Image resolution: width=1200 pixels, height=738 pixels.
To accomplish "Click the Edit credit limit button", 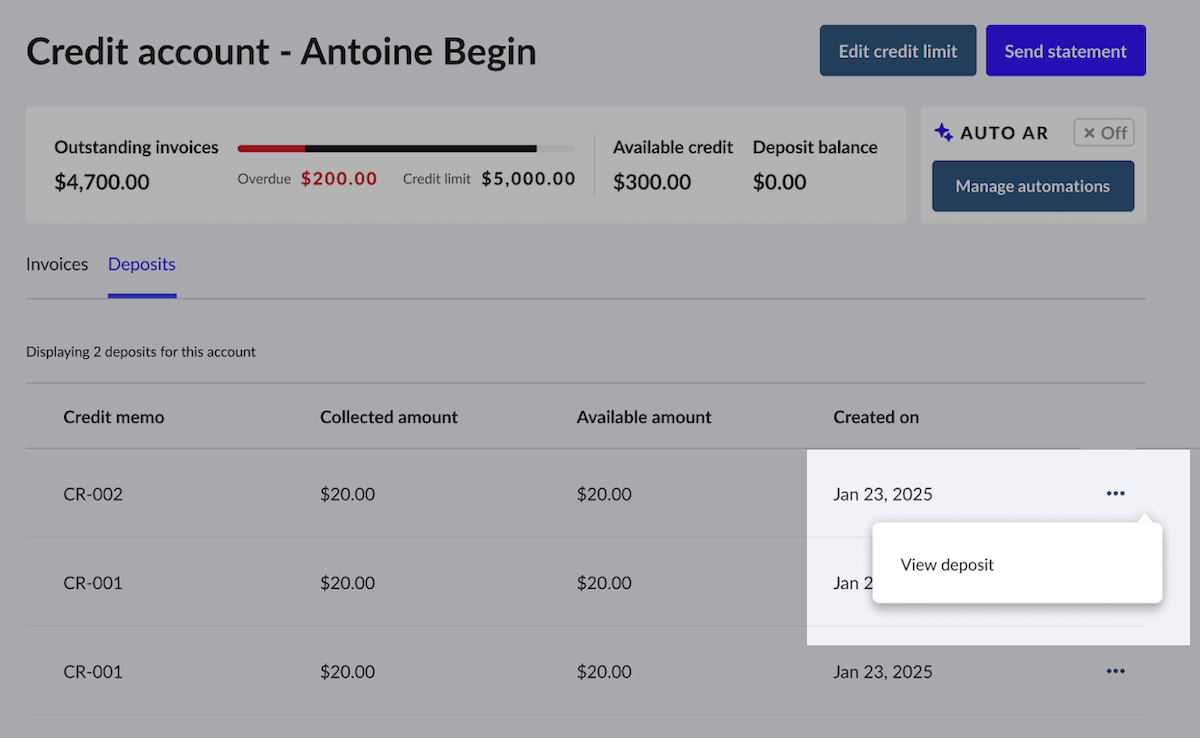I will click(897, 50).
